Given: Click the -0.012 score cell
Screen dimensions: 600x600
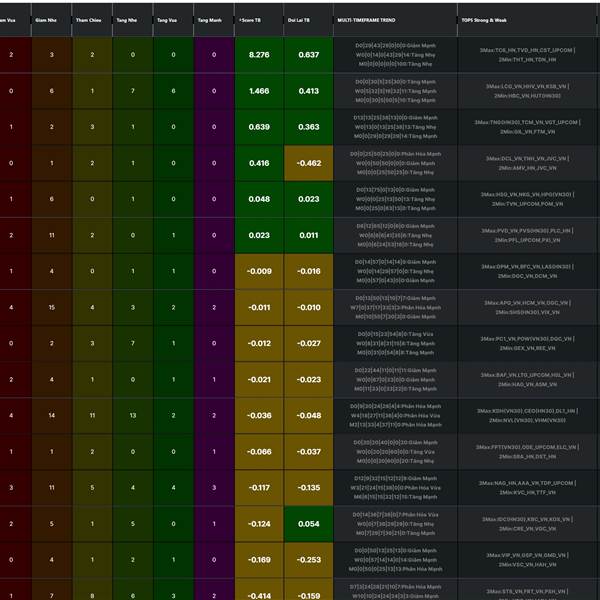Looking at the screenshot, I should click(259, 343).
